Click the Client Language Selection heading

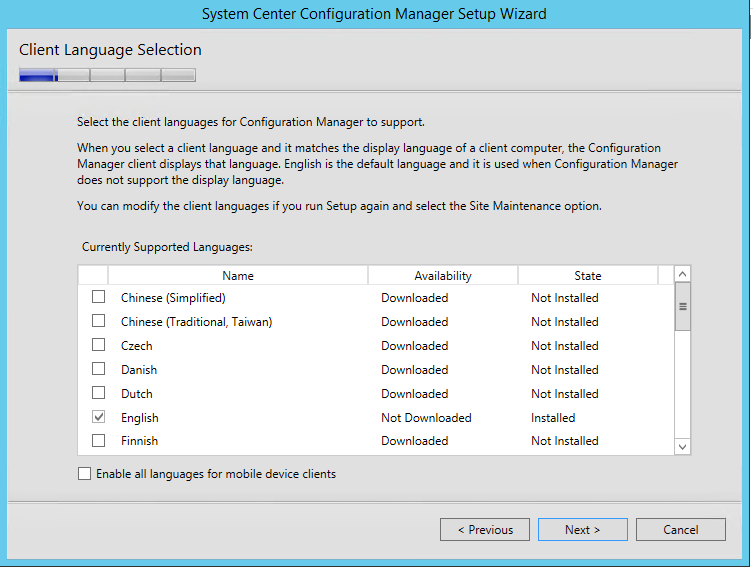click(x=110, y=49)
